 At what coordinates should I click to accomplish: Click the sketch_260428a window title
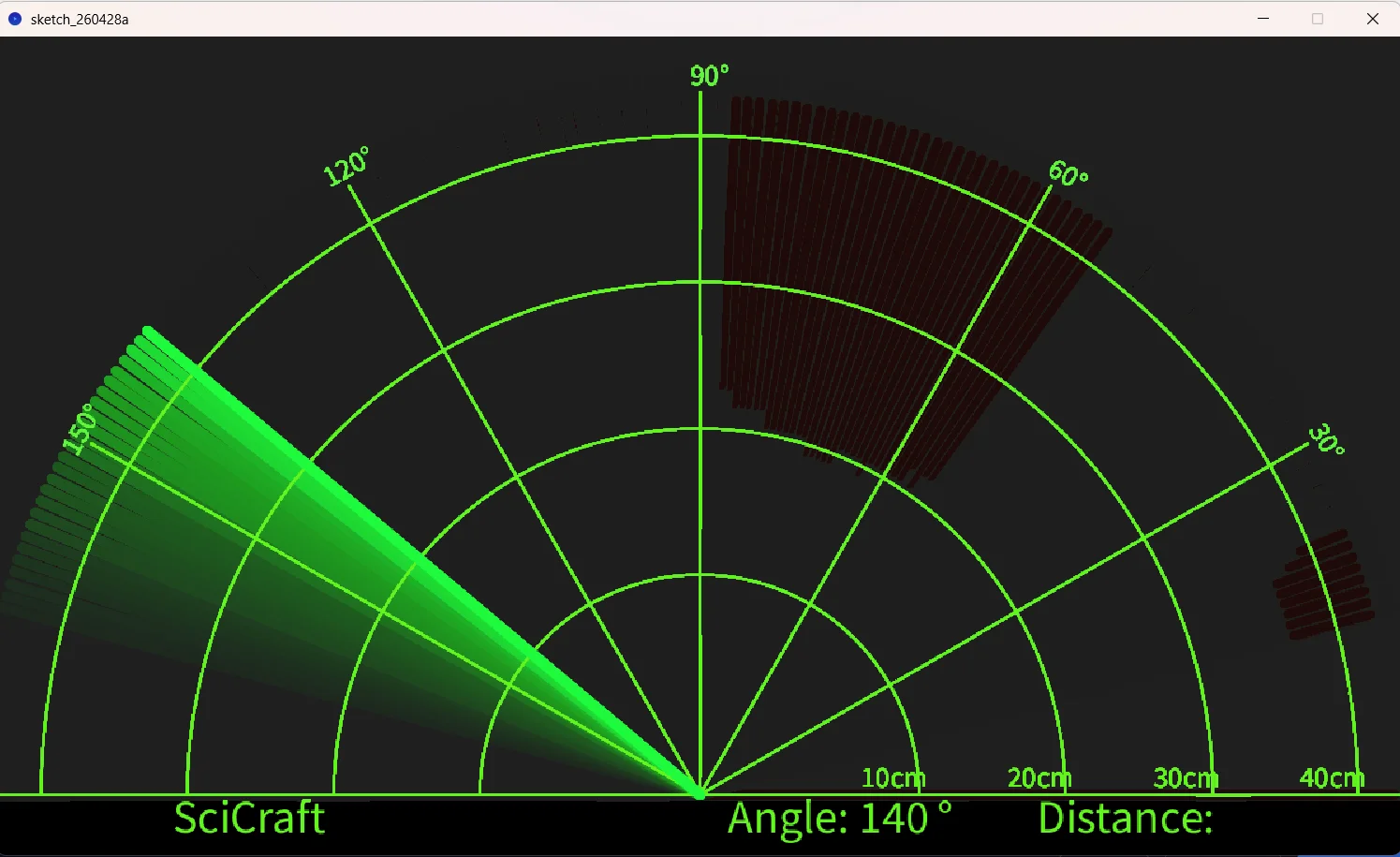pos(80,20)
